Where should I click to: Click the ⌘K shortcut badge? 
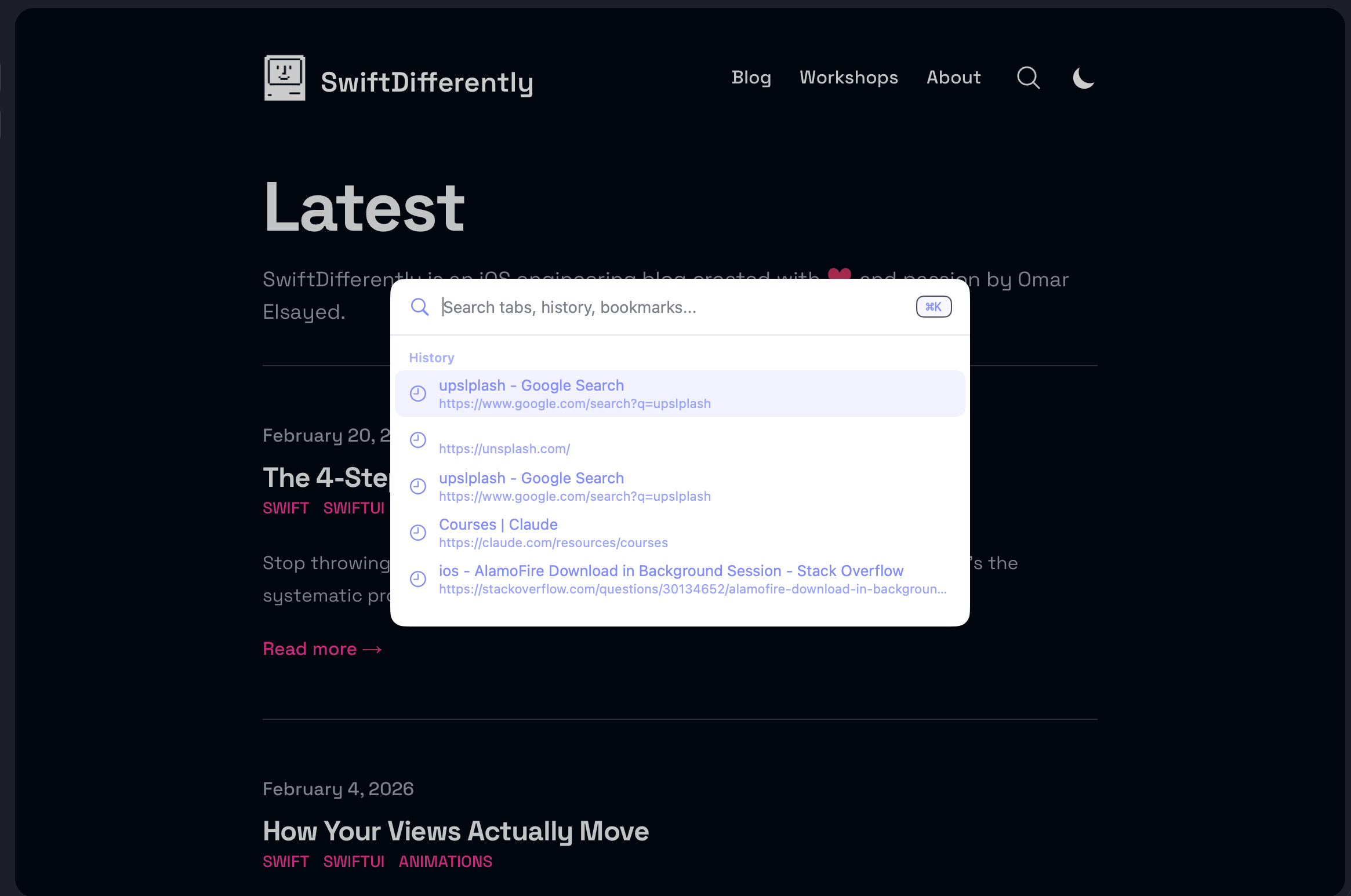coord(934,307)
